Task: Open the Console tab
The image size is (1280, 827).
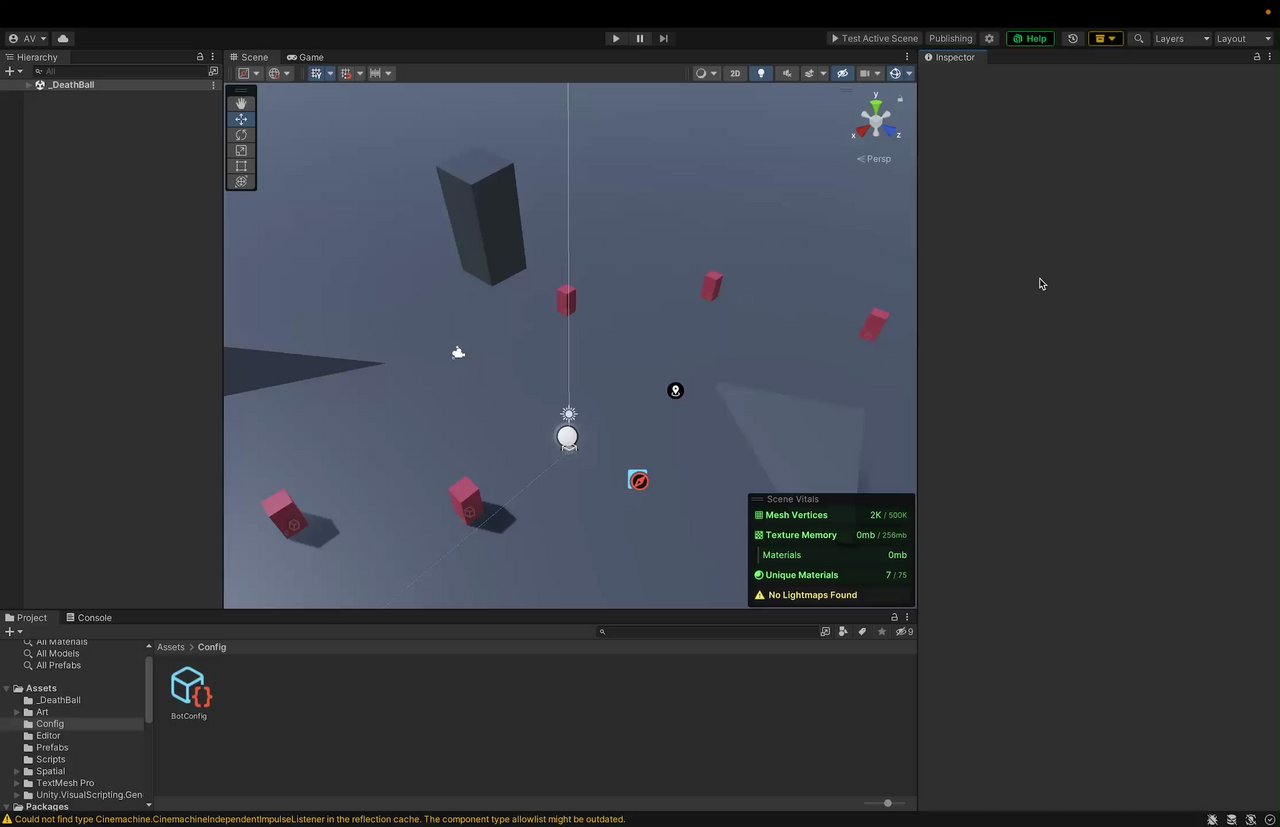Action: (x=88, y=617)
